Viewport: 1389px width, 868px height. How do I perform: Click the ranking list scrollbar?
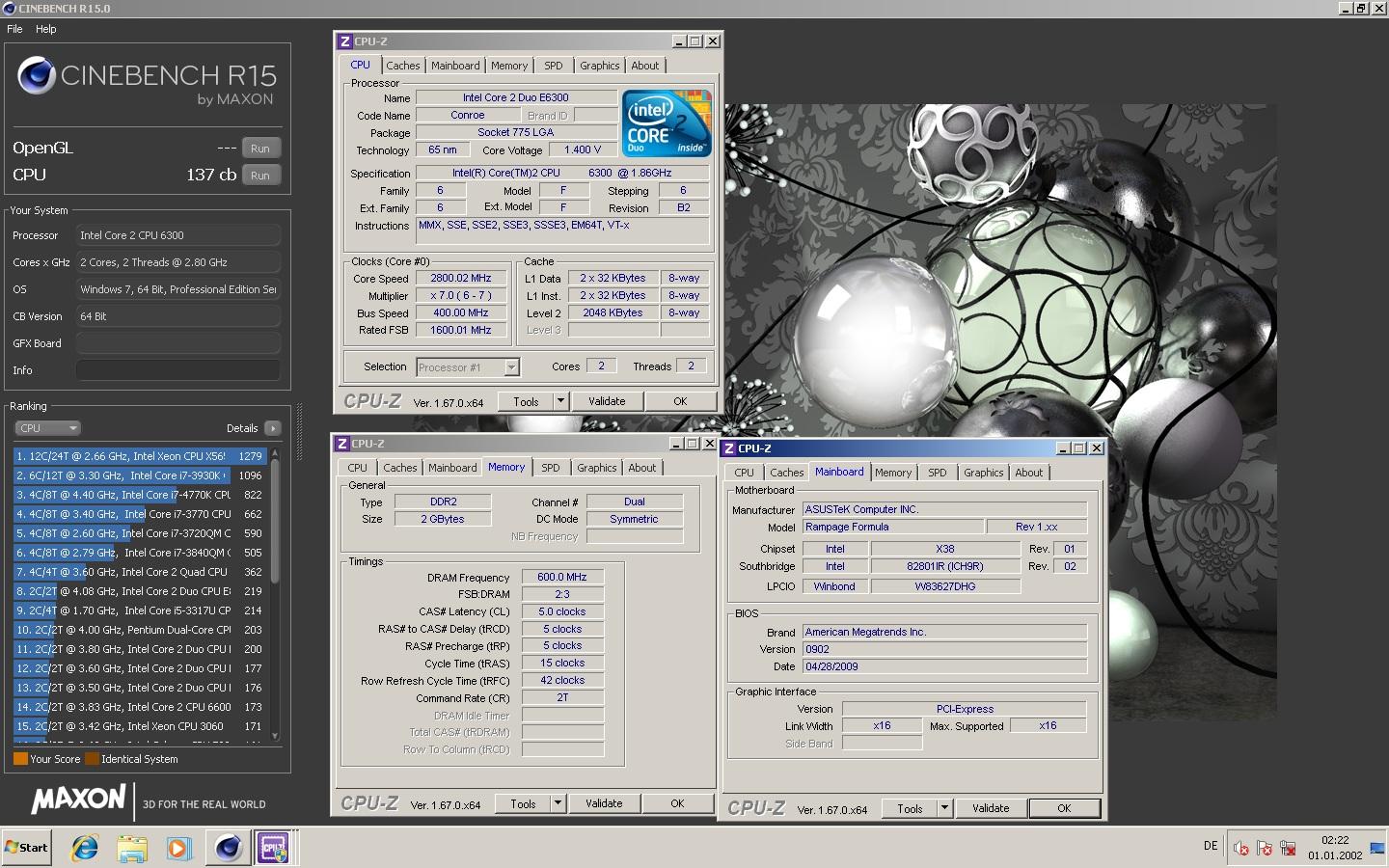click(275, 521)
